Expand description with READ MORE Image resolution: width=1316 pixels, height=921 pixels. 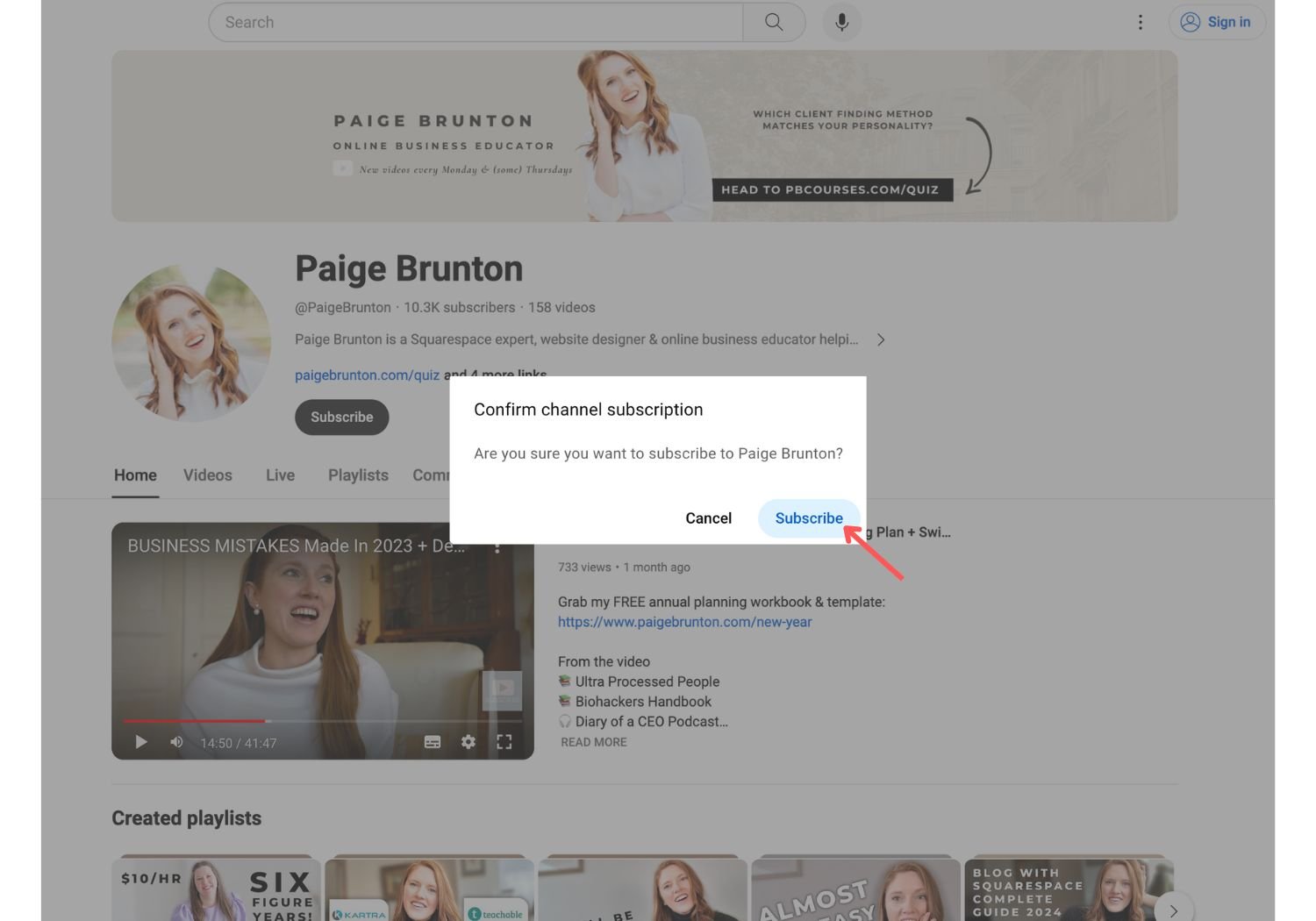click(x=593, y=742)
